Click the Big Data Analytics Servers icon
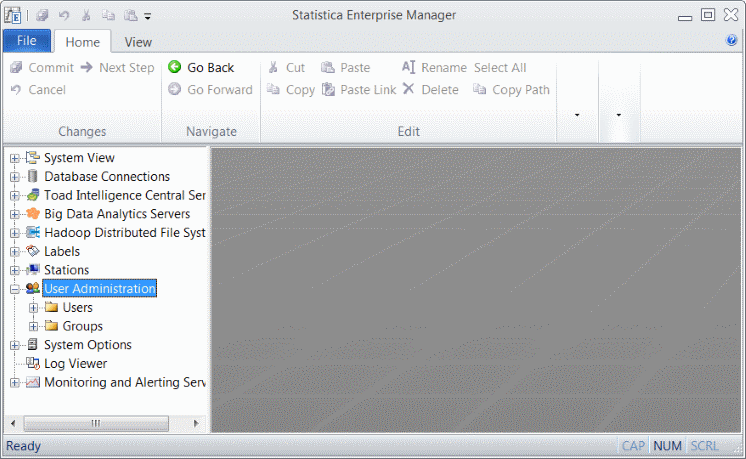The height and width of the screenshot is (459, 746). point(33,214)
